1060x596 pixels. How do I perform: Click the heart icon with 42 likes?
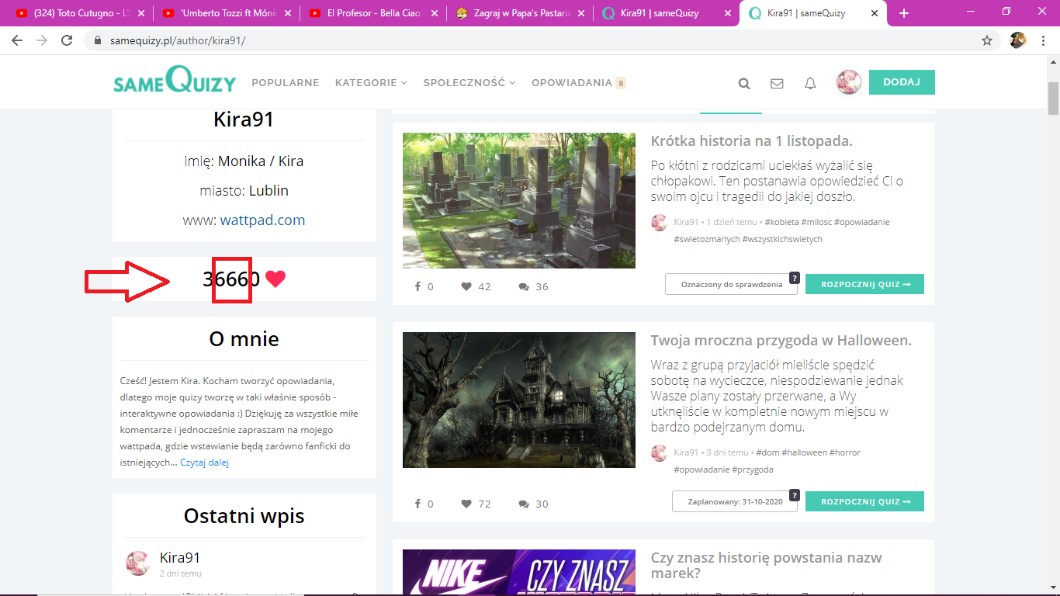(x=466, y=287)
